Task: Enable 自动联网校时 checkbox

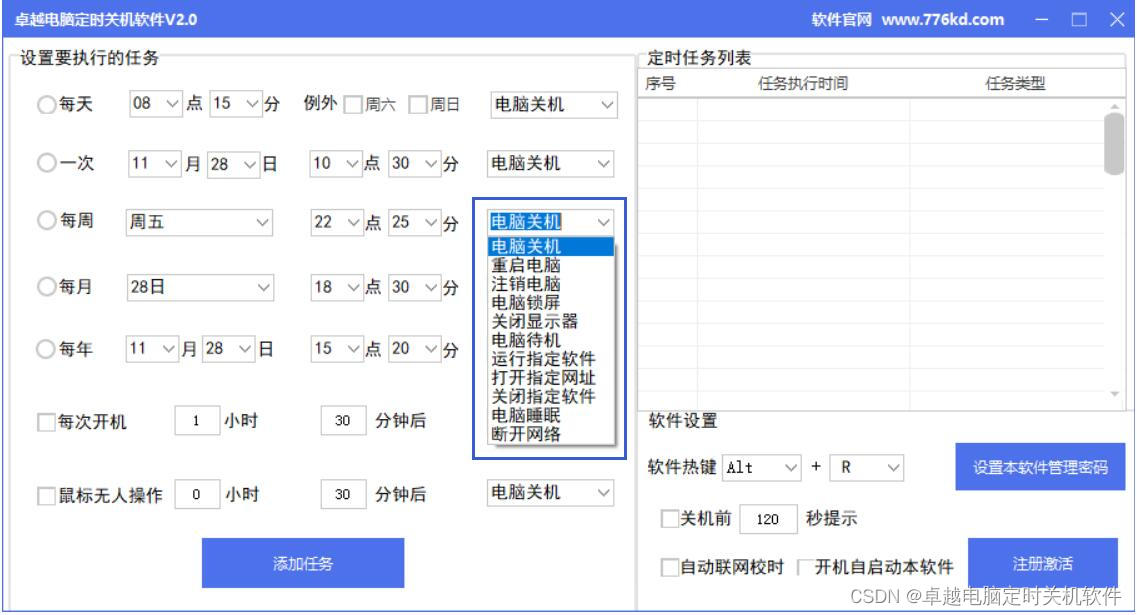Action: (x=669, y=567)
